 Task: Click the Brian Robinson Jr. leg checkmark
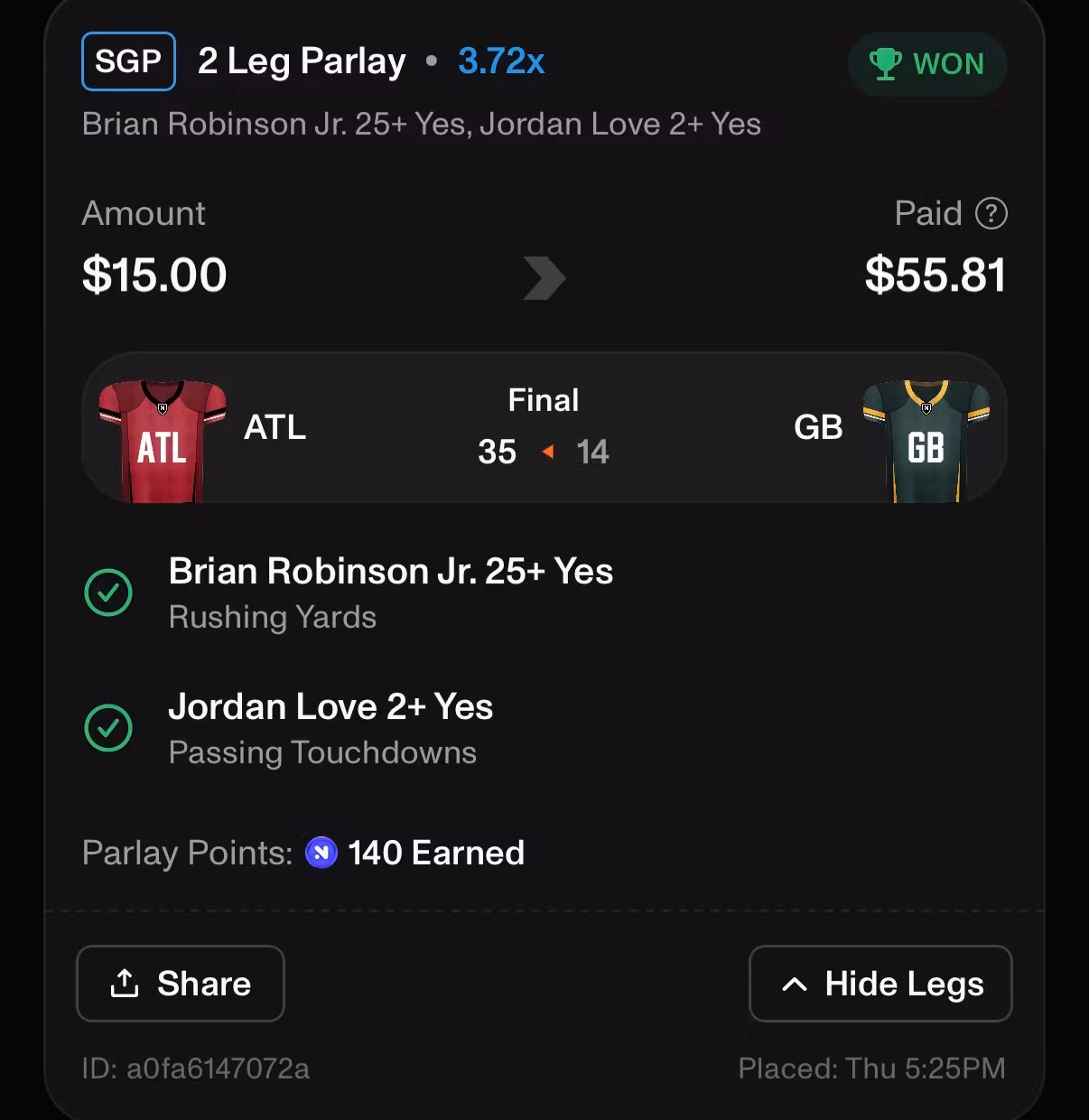pyautogui.click(x=108, y=593)
